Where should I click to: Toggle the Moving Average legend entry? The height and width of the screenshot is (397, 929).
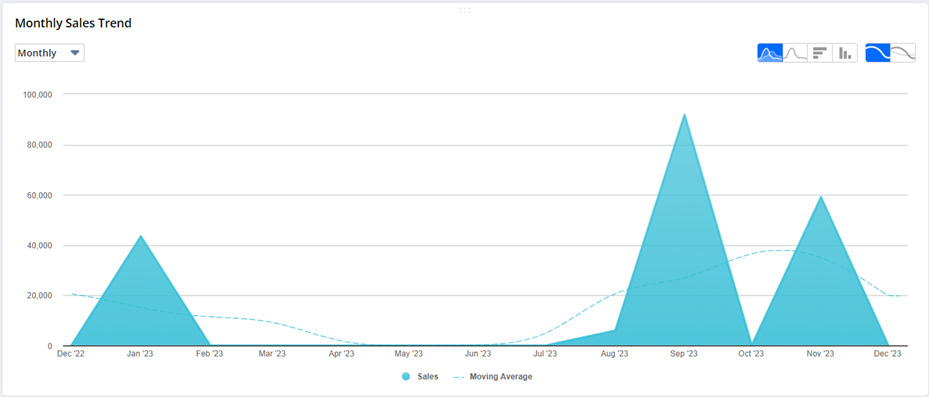click(492, 376)
